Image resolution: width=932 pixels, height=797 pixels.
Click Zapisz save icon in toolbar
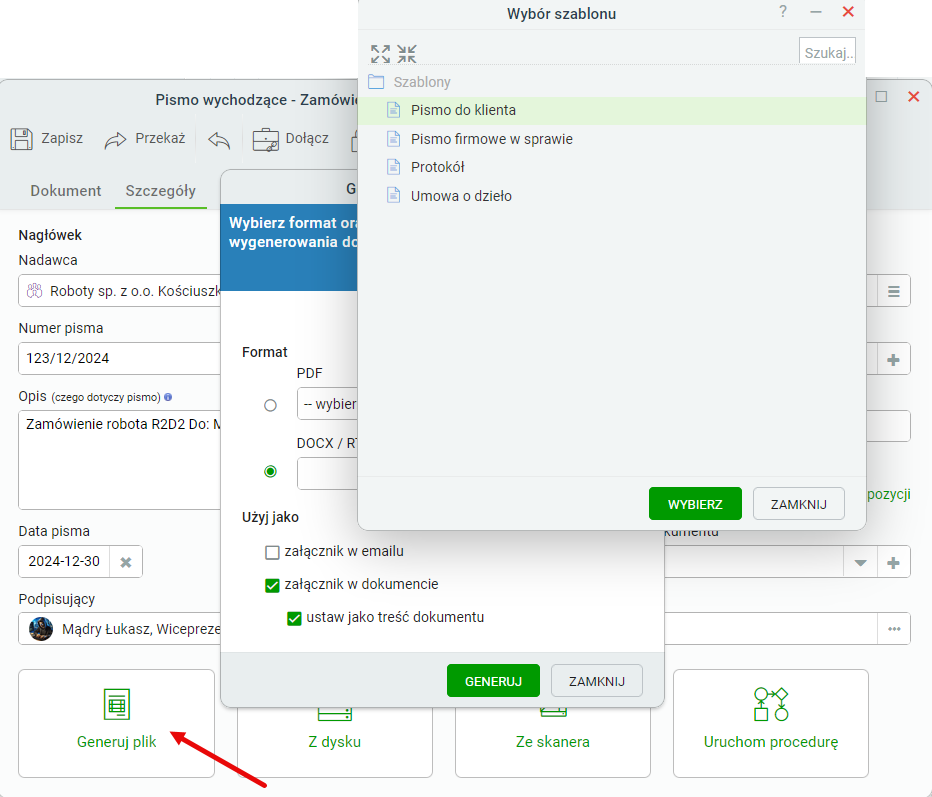pyautogui.click(x=21, y=138)
